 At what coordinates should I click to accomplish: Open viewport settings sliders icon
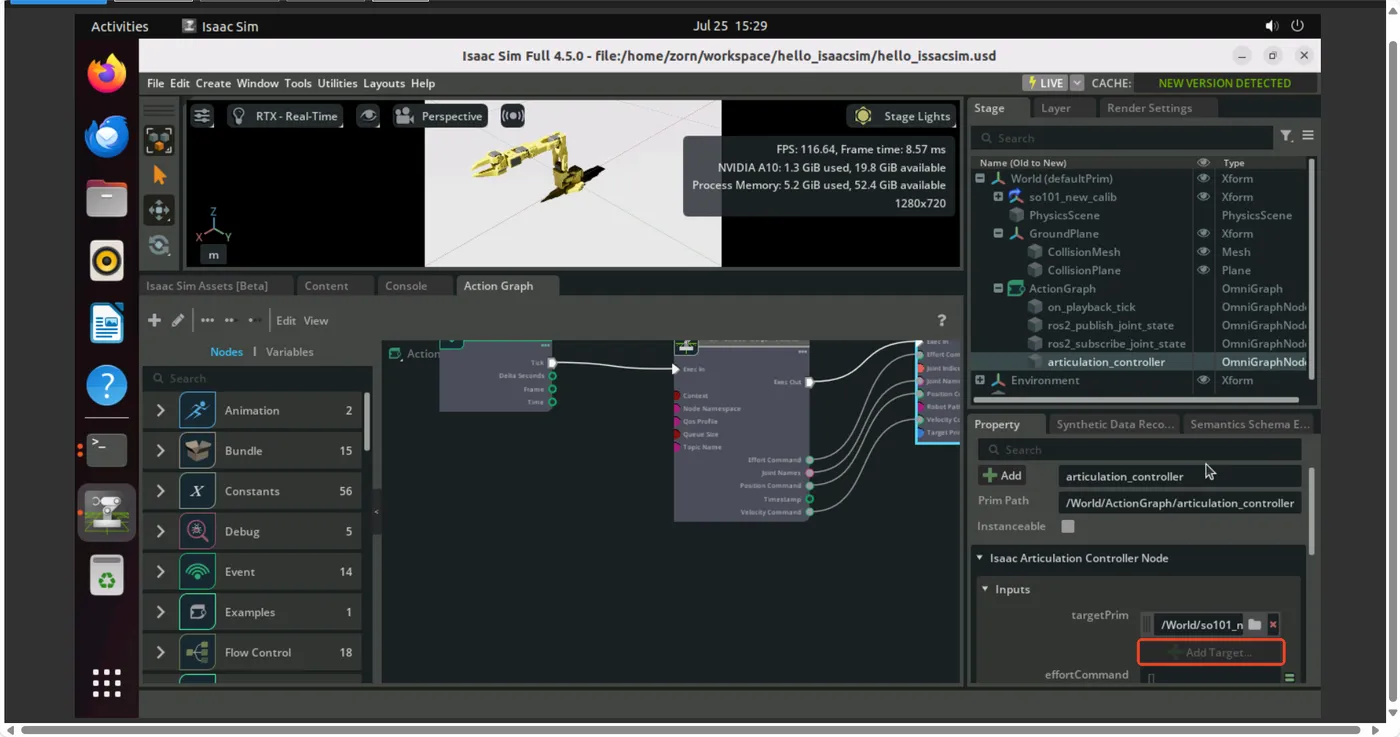(202, 116)
